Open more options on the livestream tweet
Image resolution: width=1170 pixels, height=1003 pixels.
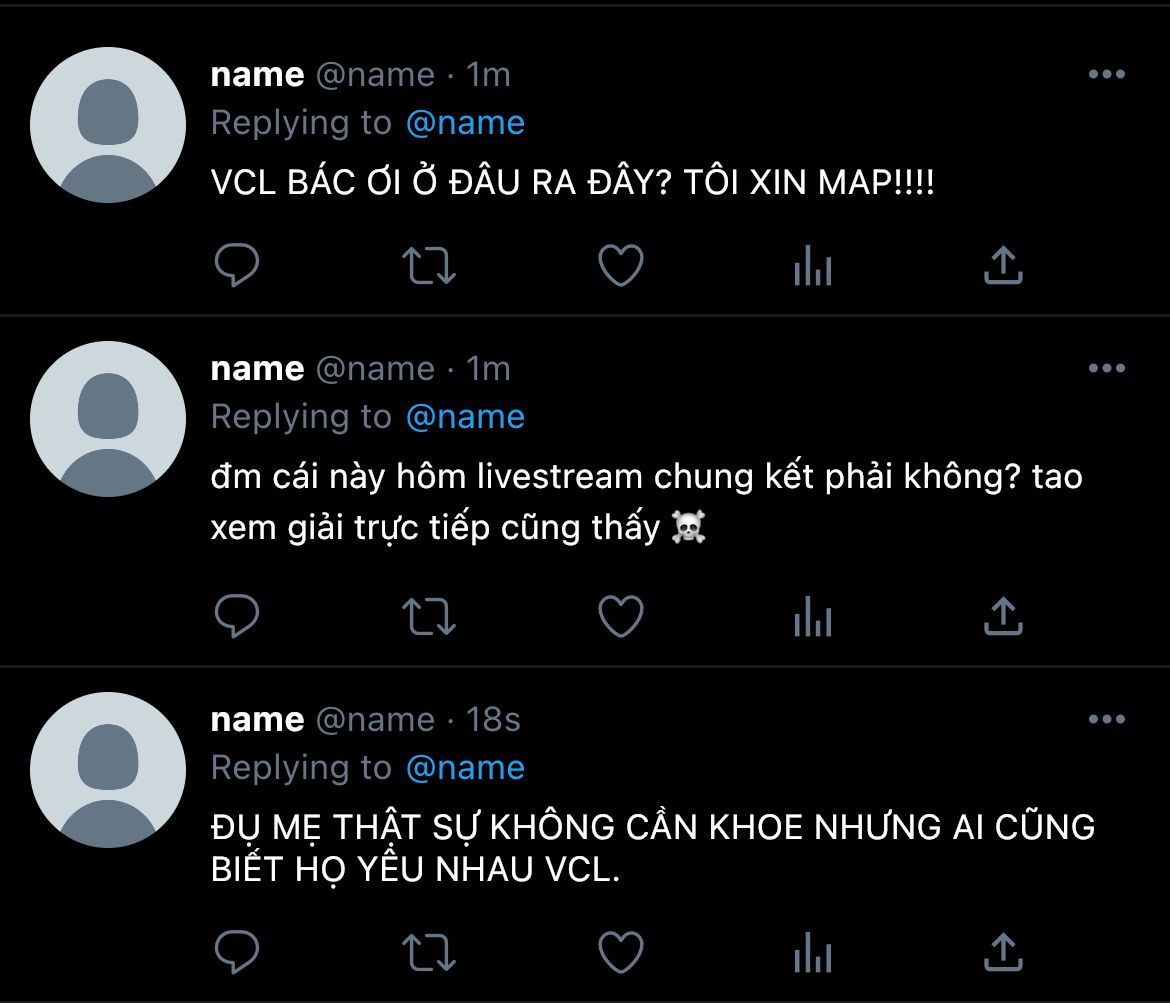(1107, 368)
